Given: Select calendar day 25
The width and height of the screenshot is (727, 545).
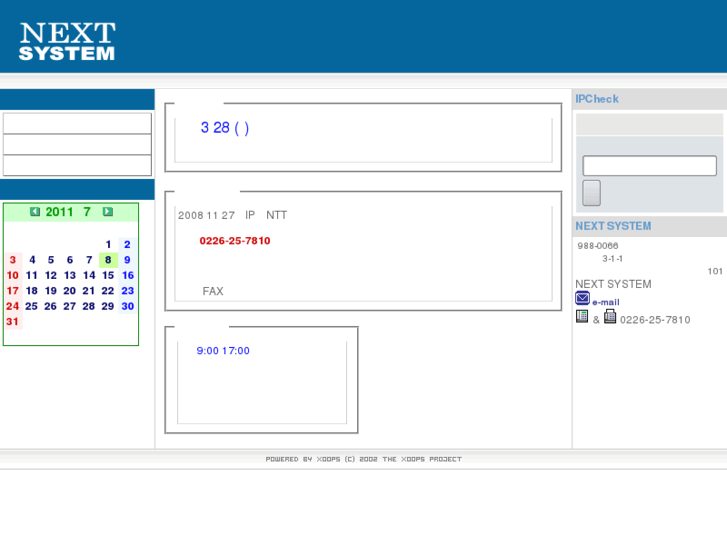Looking at the screenshot, I should (x=32, y=306).
